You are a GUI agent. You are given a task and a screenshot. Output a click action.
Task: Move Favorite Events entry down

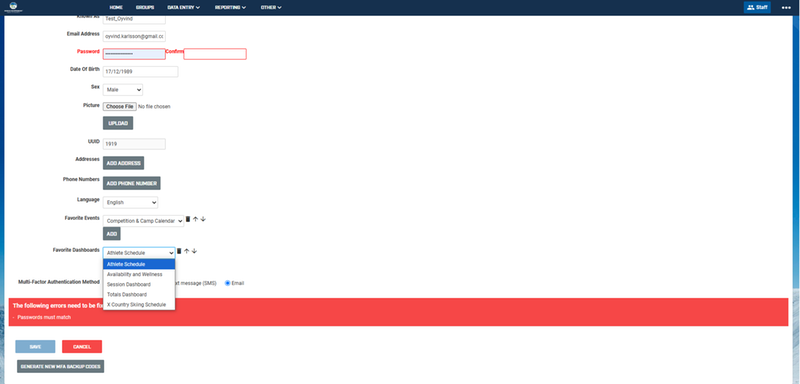(x=203, y=219)
